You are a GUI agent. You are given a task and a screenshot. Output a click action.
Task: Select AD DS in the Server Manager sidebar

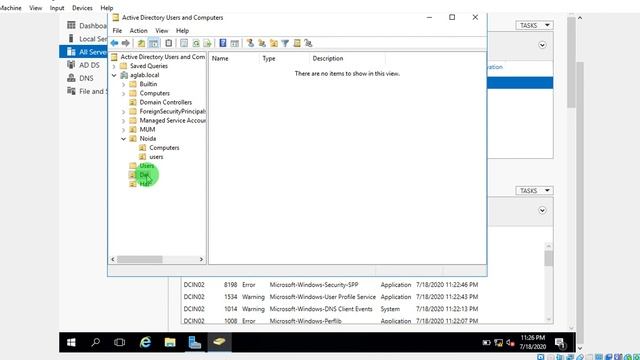point(83,65)
